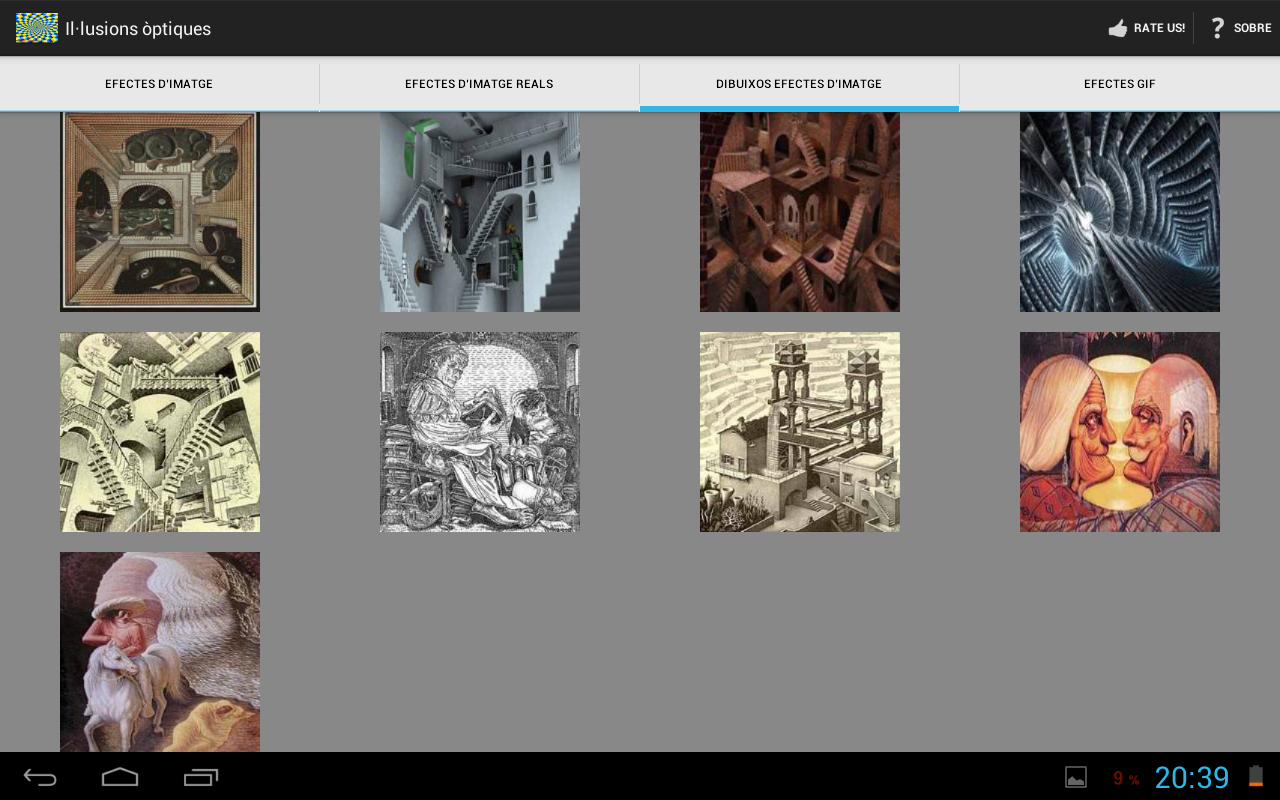
Task: View the white 3D staircase image
Action: (x=480, y=212)
